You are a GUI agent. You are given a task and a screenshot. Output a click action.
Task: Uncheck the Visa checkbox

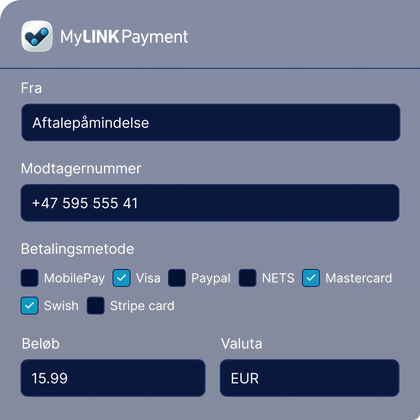click(x=121, y=278)
